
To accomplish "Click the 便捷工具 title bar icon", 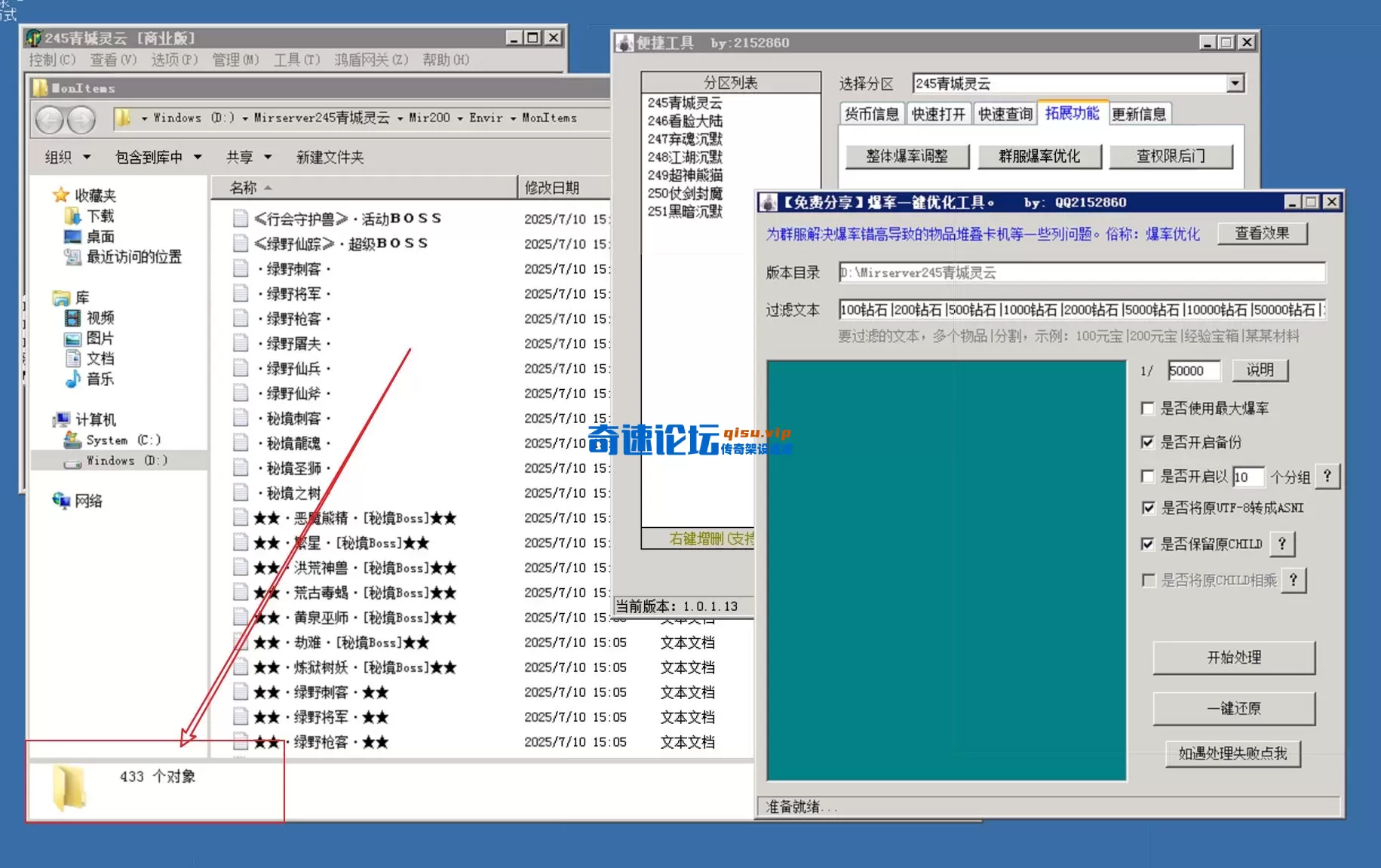I will pos(625,43).
